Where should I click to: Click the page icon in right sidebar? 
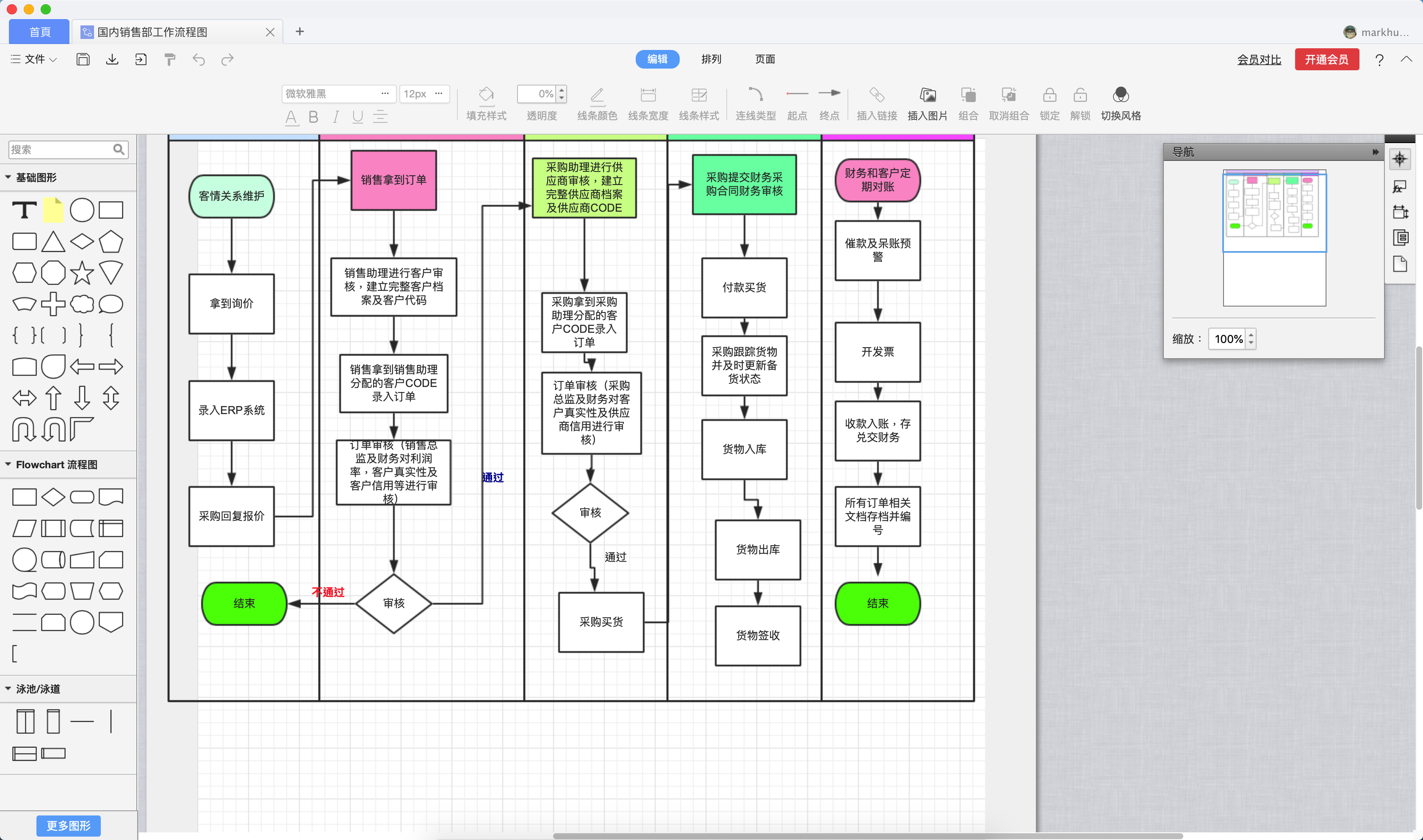[1401, 264]
